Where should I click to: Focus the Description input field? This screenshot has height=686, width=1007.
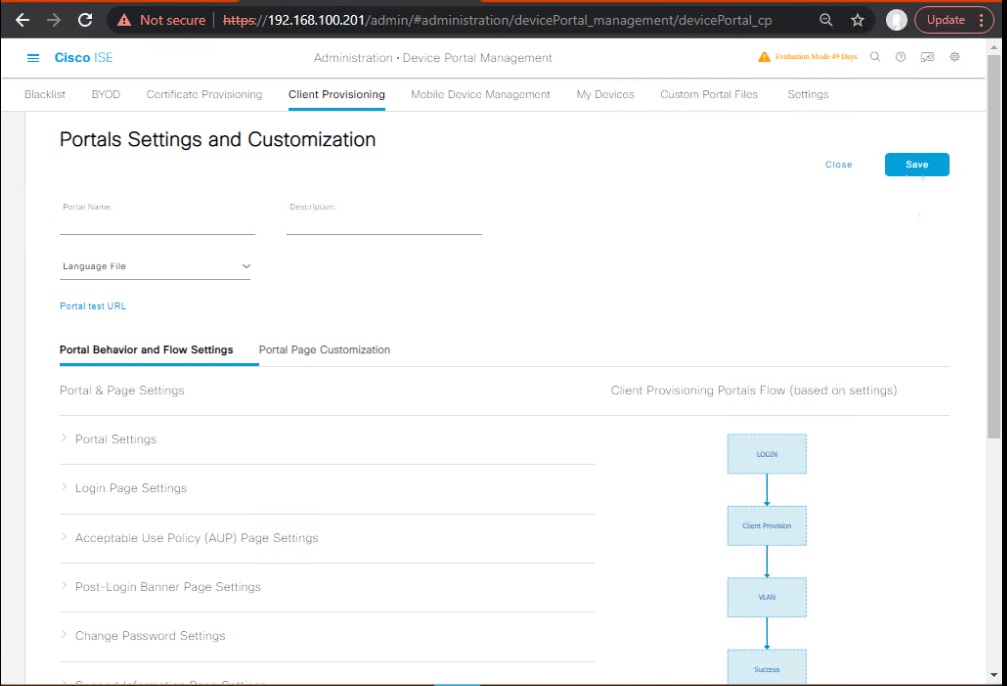pos(384,225)
